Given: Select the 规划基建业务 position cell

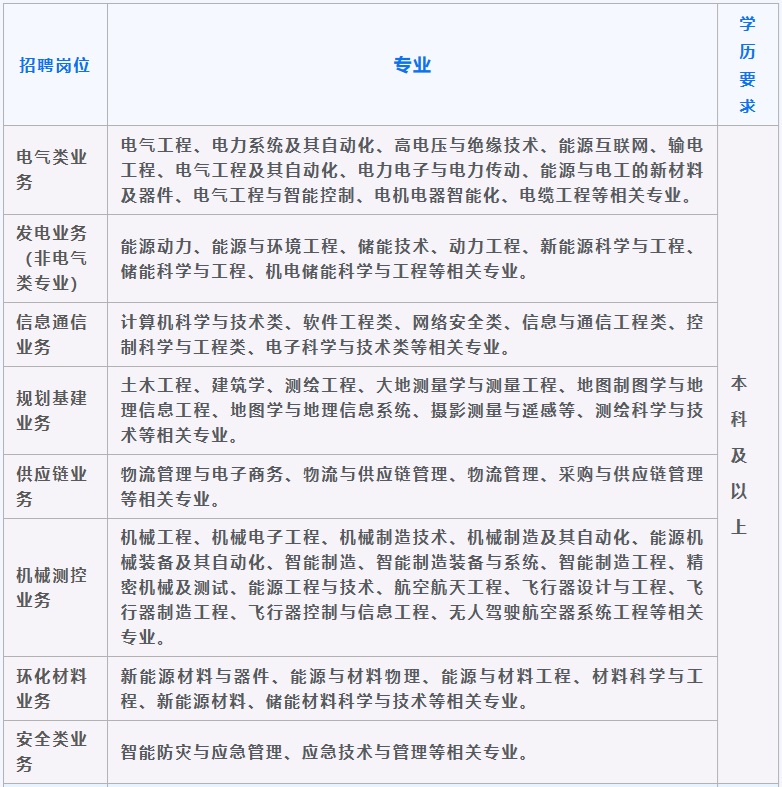Looking at the screenshot, I should tap(55, 411).
